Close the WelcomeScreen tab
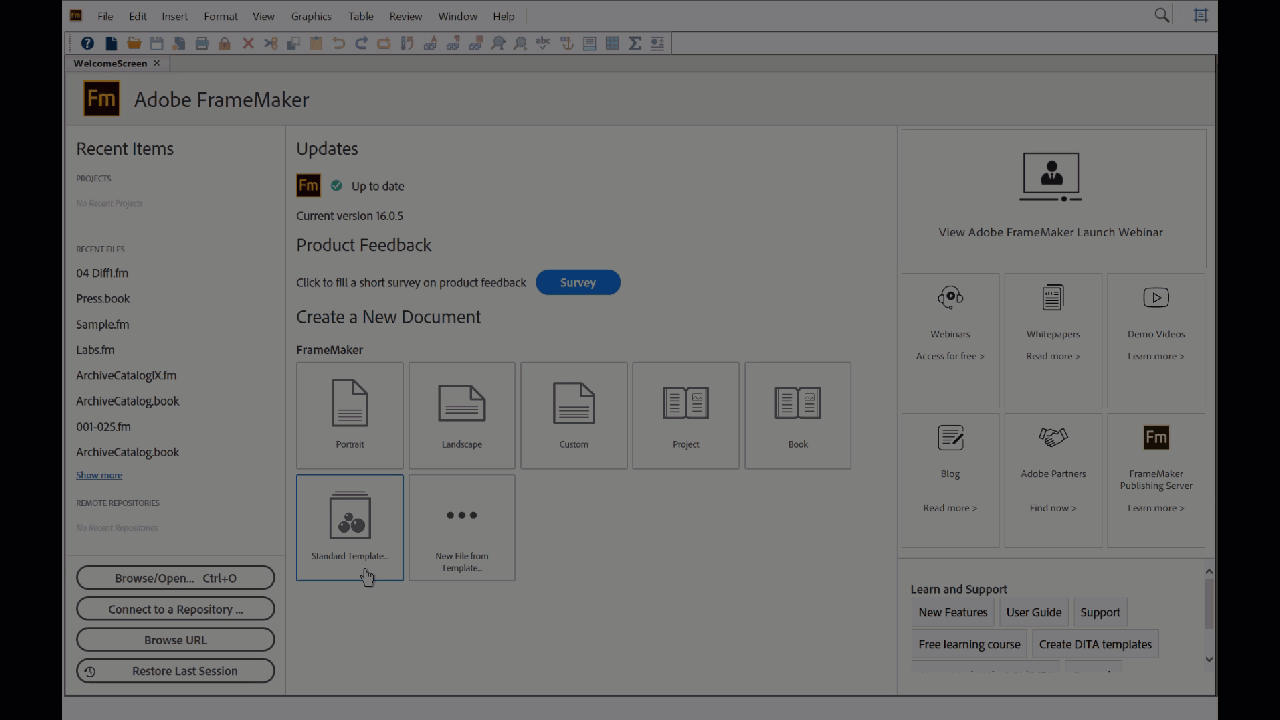 pyautogui.click(x=157, y=63)
